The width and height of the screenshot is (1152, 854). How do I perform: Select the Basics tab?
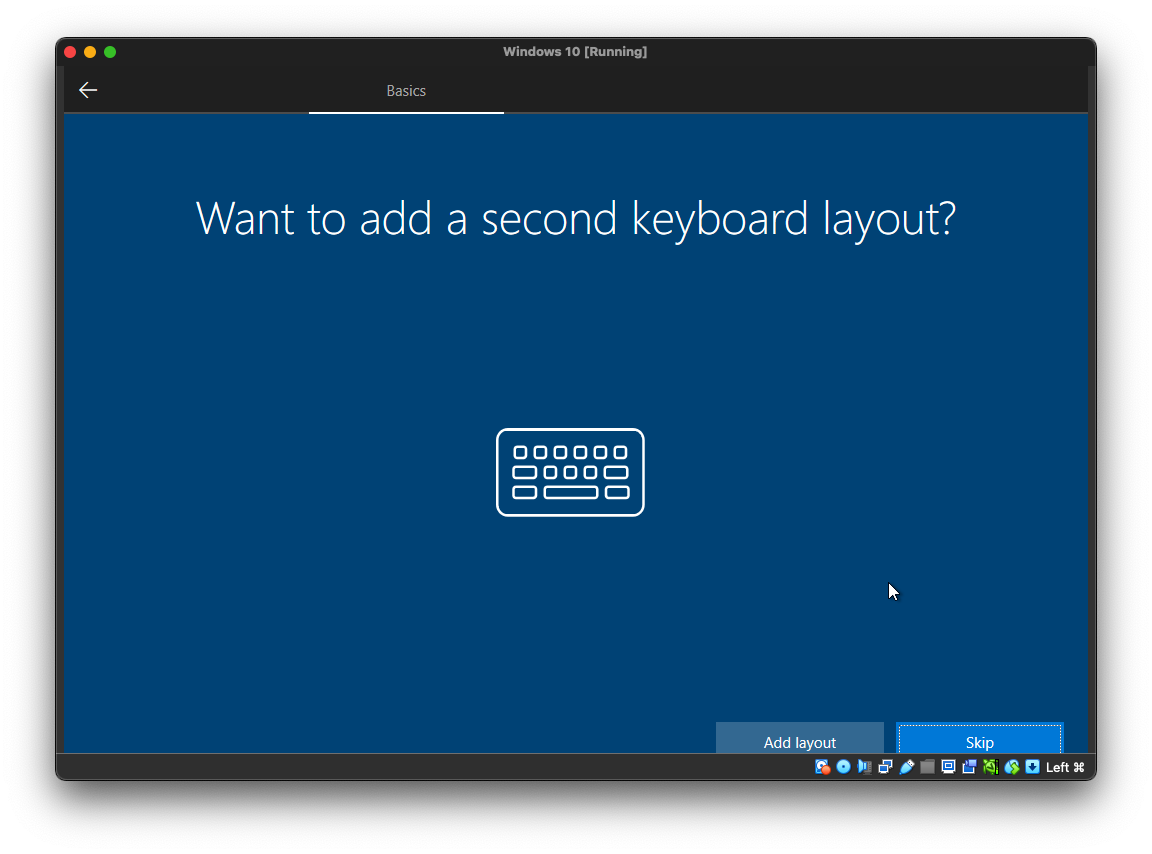point(406,91)
